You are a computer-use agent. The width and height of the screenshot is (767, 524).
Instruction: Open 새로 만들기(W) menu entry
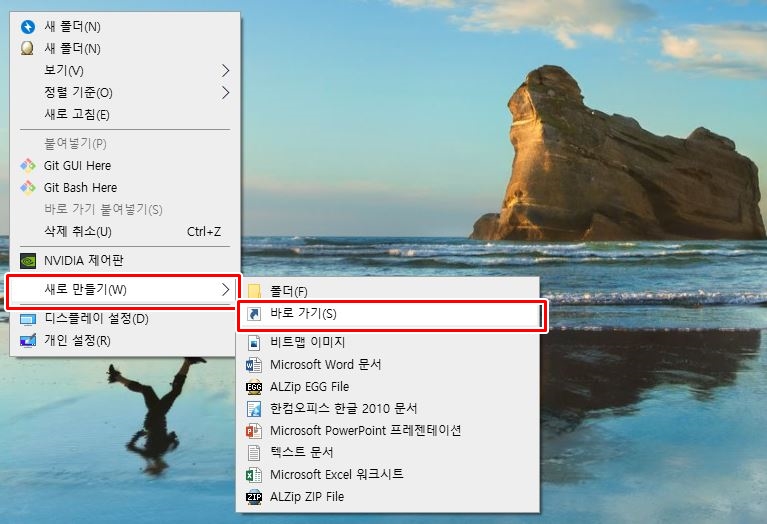coord(123,290)
